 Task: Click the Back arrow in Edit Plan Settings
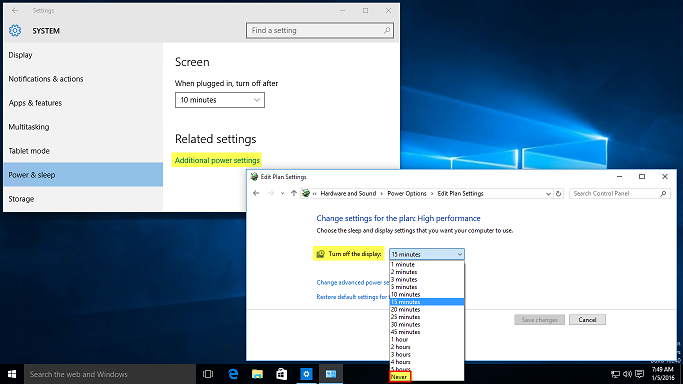point(256,193)
